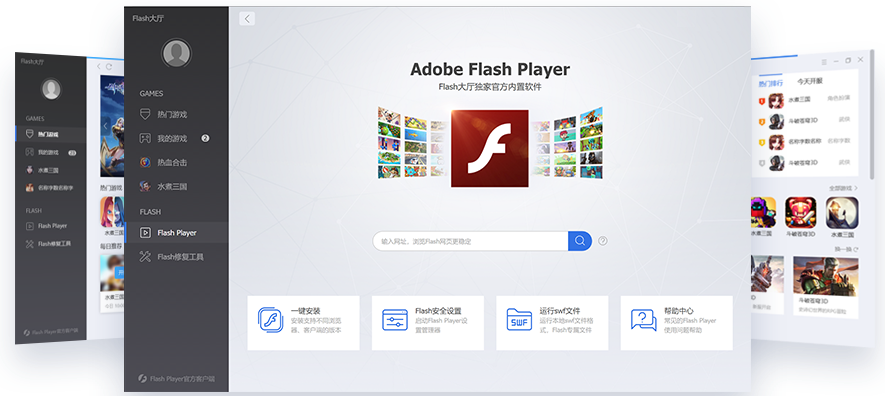The height and width of the screenshot is (396, 885).
Task: Click refresh icon in left background window
Action: (108, 67)
